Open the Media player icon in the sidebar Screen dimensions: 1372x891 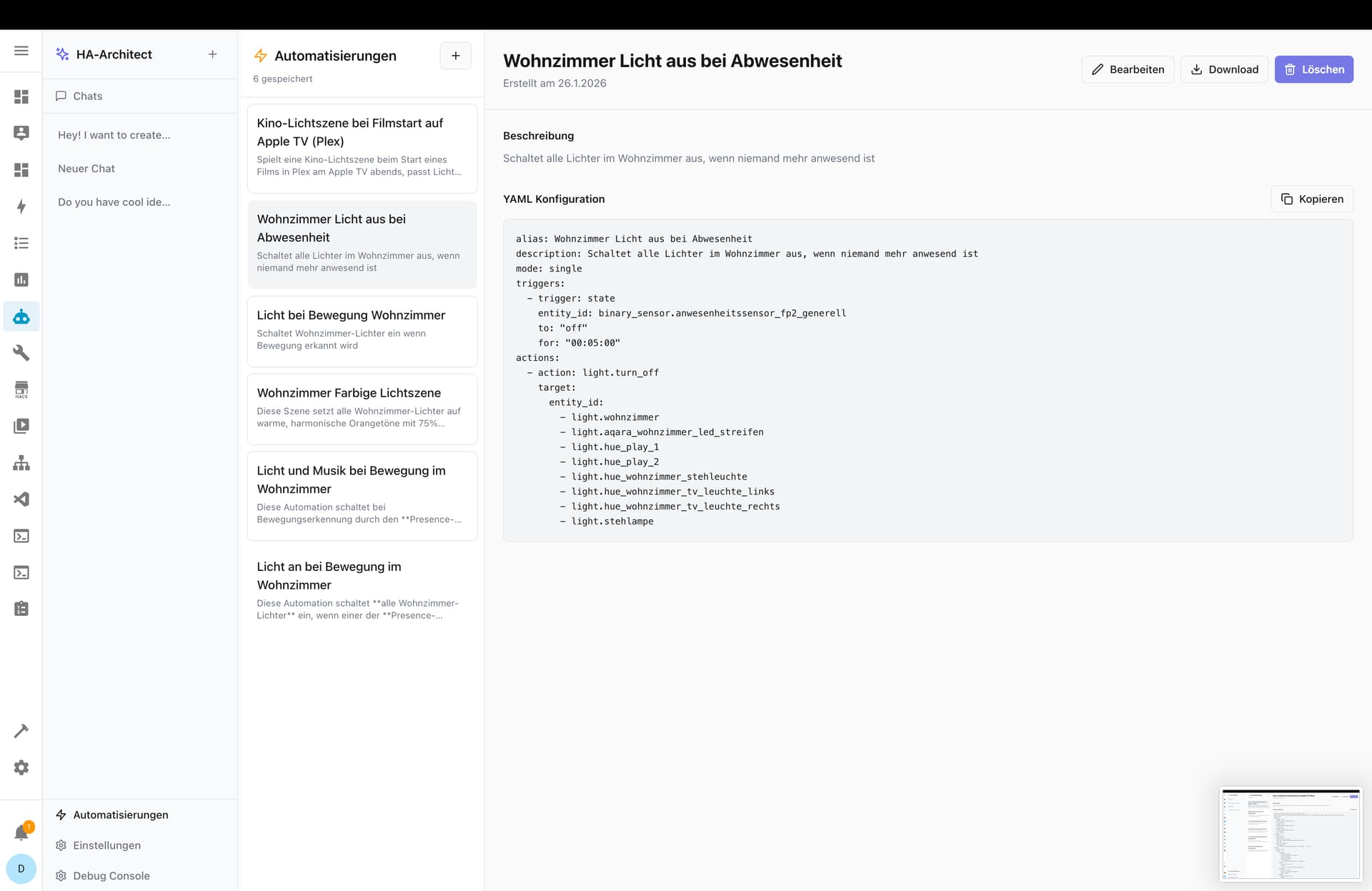(x=21, y=426)
